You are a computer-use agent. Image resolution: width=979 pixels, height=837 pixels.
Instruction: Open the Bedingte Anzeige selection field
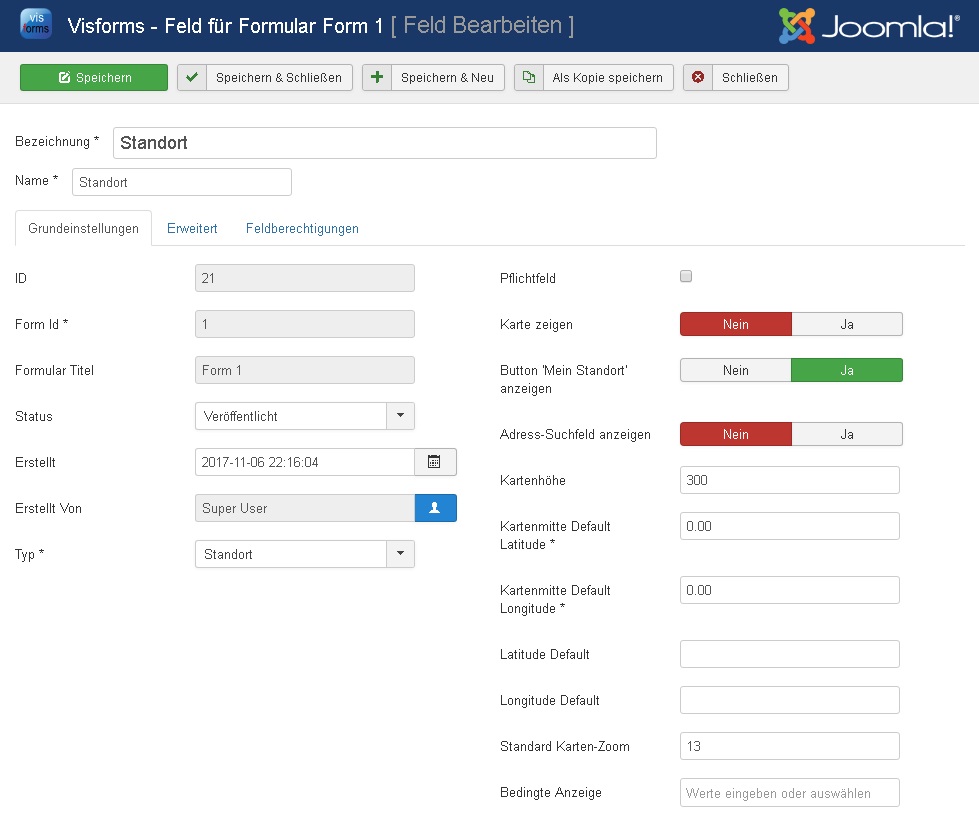[x=789, y=793]
